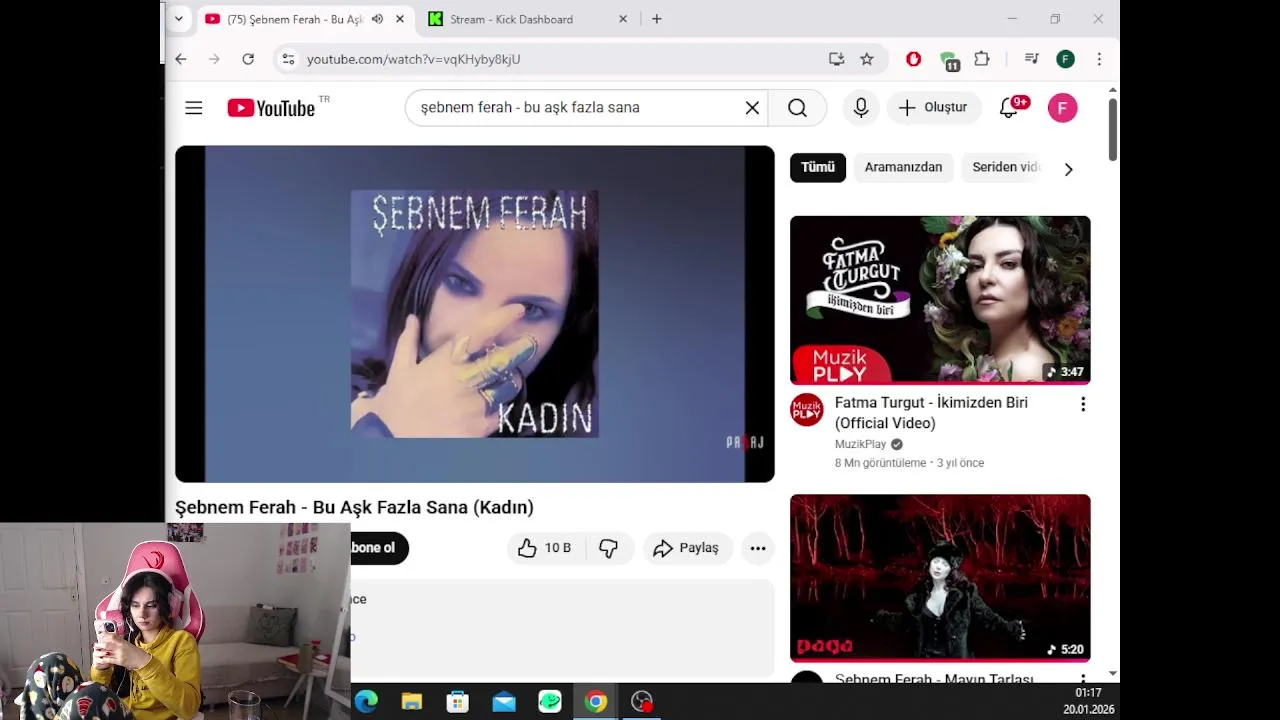The height and width of the screenshot is (720, 1280).
Task: Bookmark this page with the star
Action: coord(867,59)
